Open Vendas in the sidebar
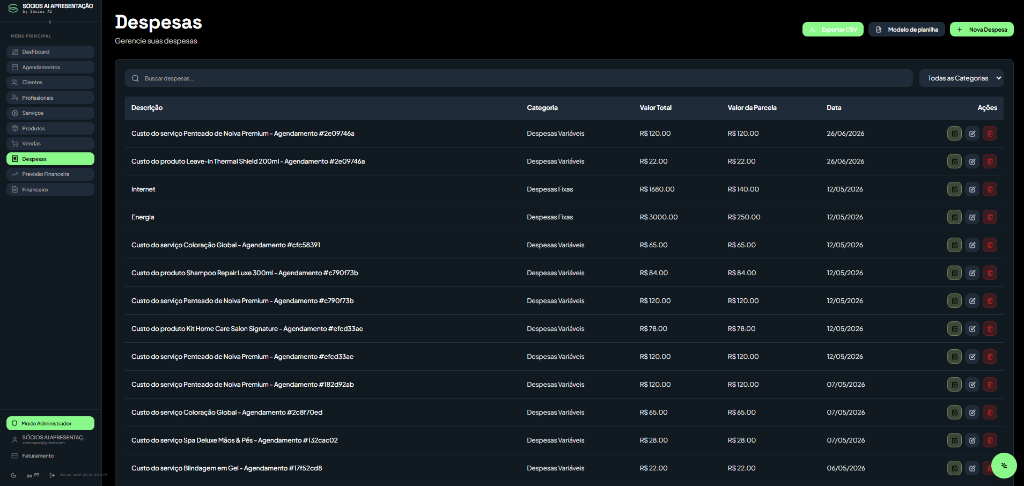The image size is (1024, 486). pos(50,144)
